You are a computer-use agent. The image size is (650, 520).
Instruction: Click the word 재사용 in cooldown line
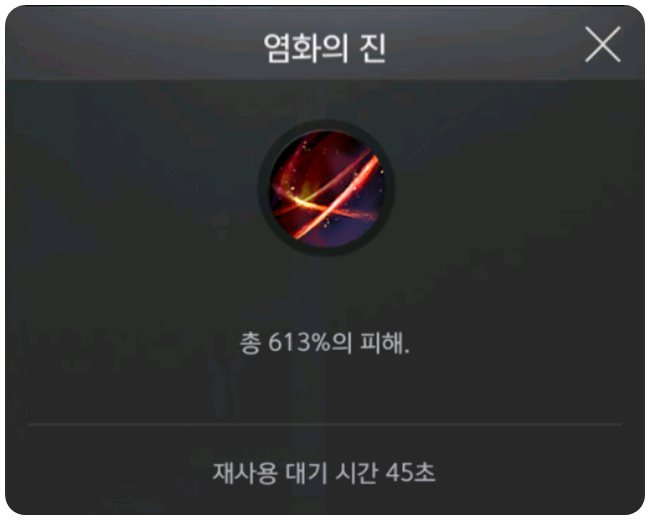(245, 473)
